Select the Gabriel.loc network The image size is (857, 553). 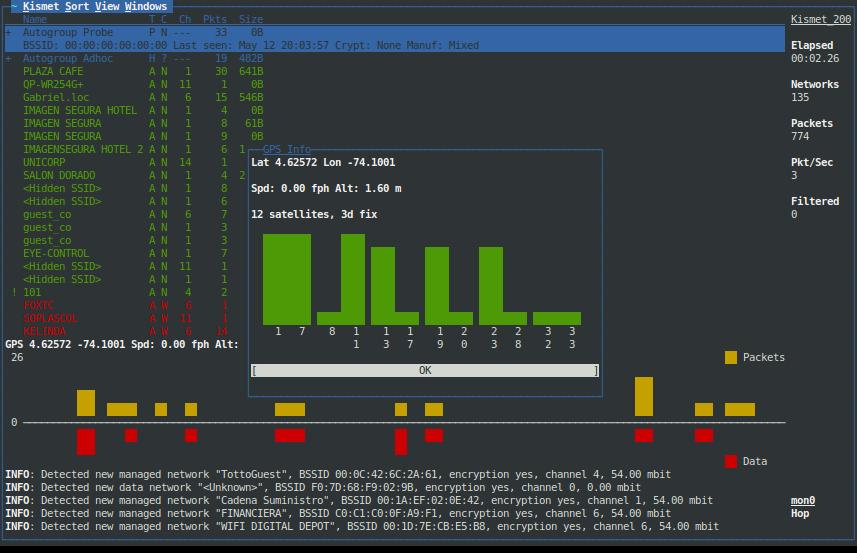point(56,97)
